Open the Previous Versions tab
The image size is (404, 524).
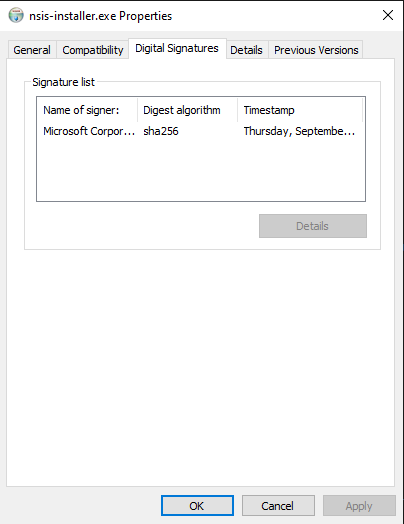click(x=316, y=50)
